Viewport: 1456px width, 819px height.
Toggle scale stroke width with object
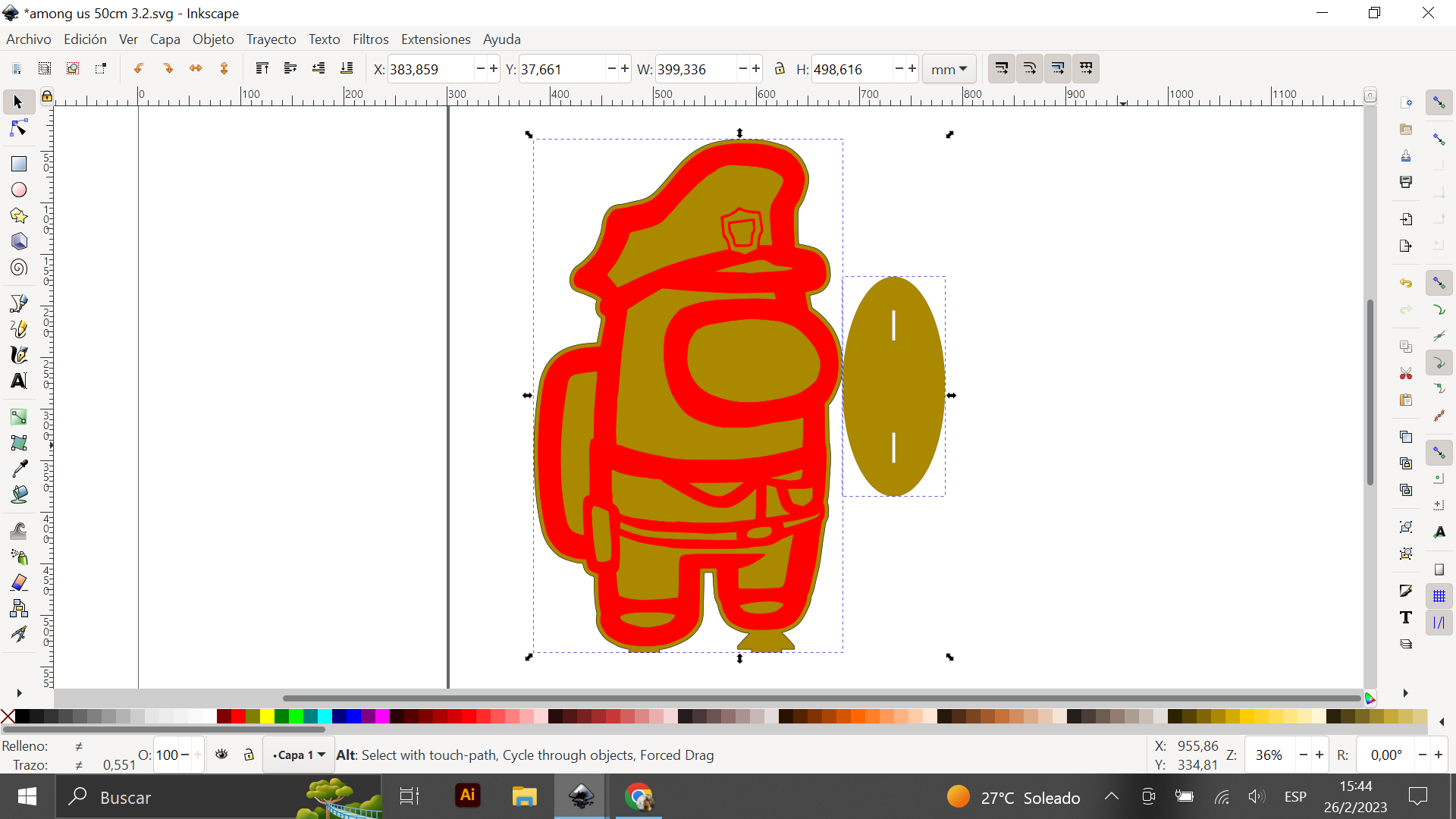(1002, 69)
